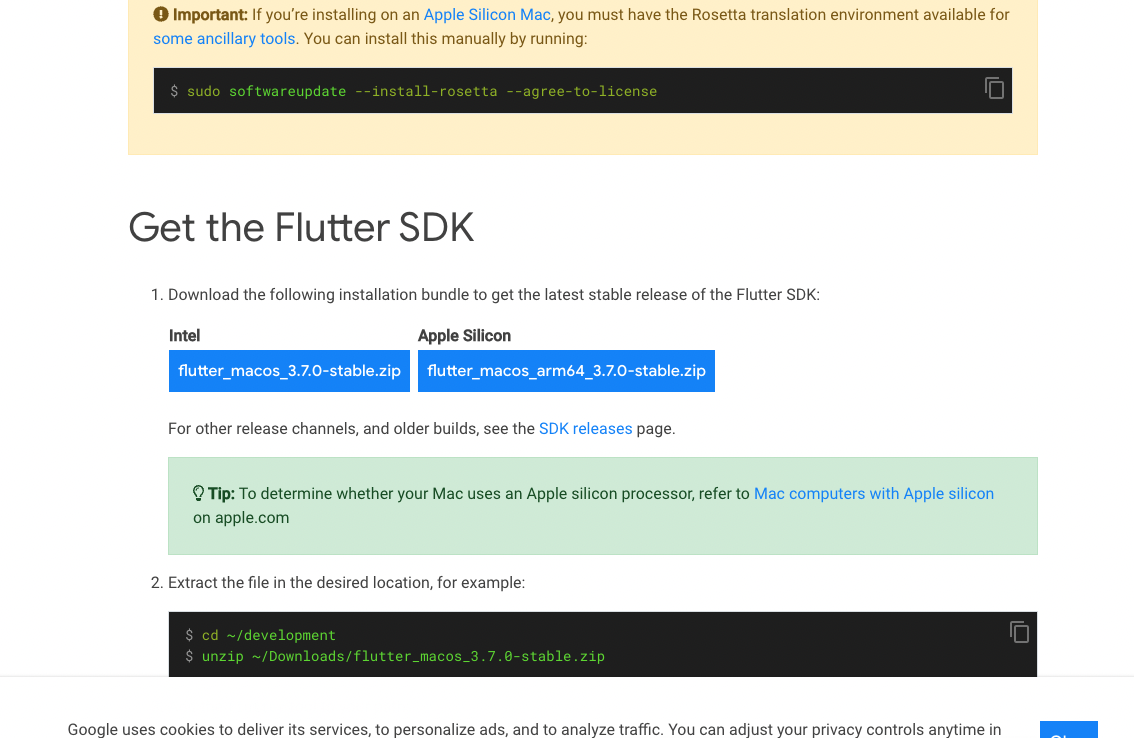1134x738 pixels.
Task: Click the Google cookies notice text
Action: [534, 729]
